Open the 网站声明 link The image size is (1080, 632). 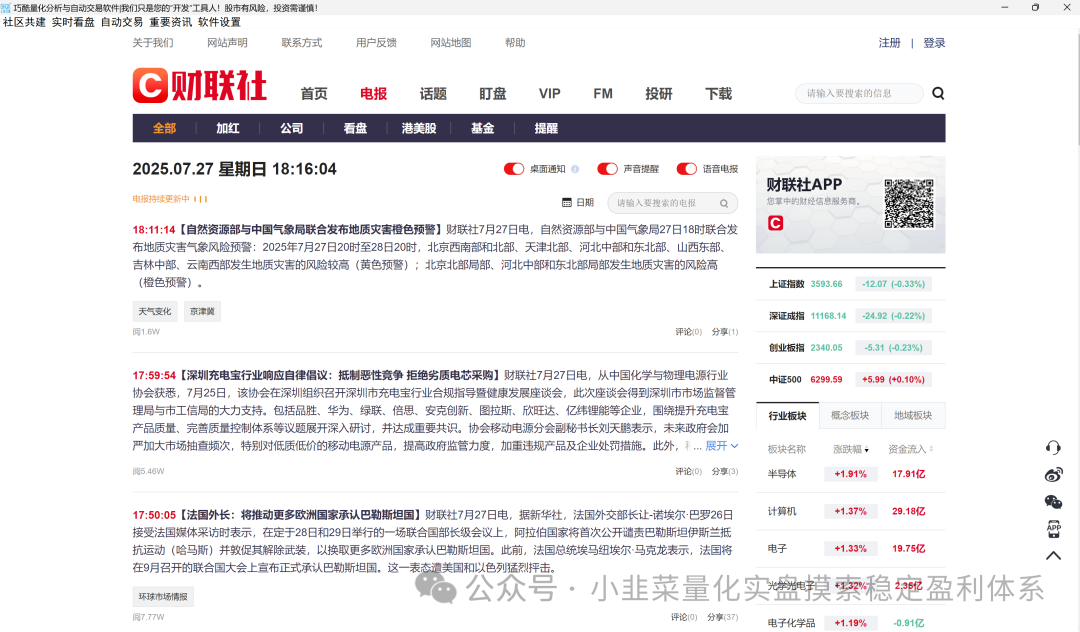pos(227,43)
